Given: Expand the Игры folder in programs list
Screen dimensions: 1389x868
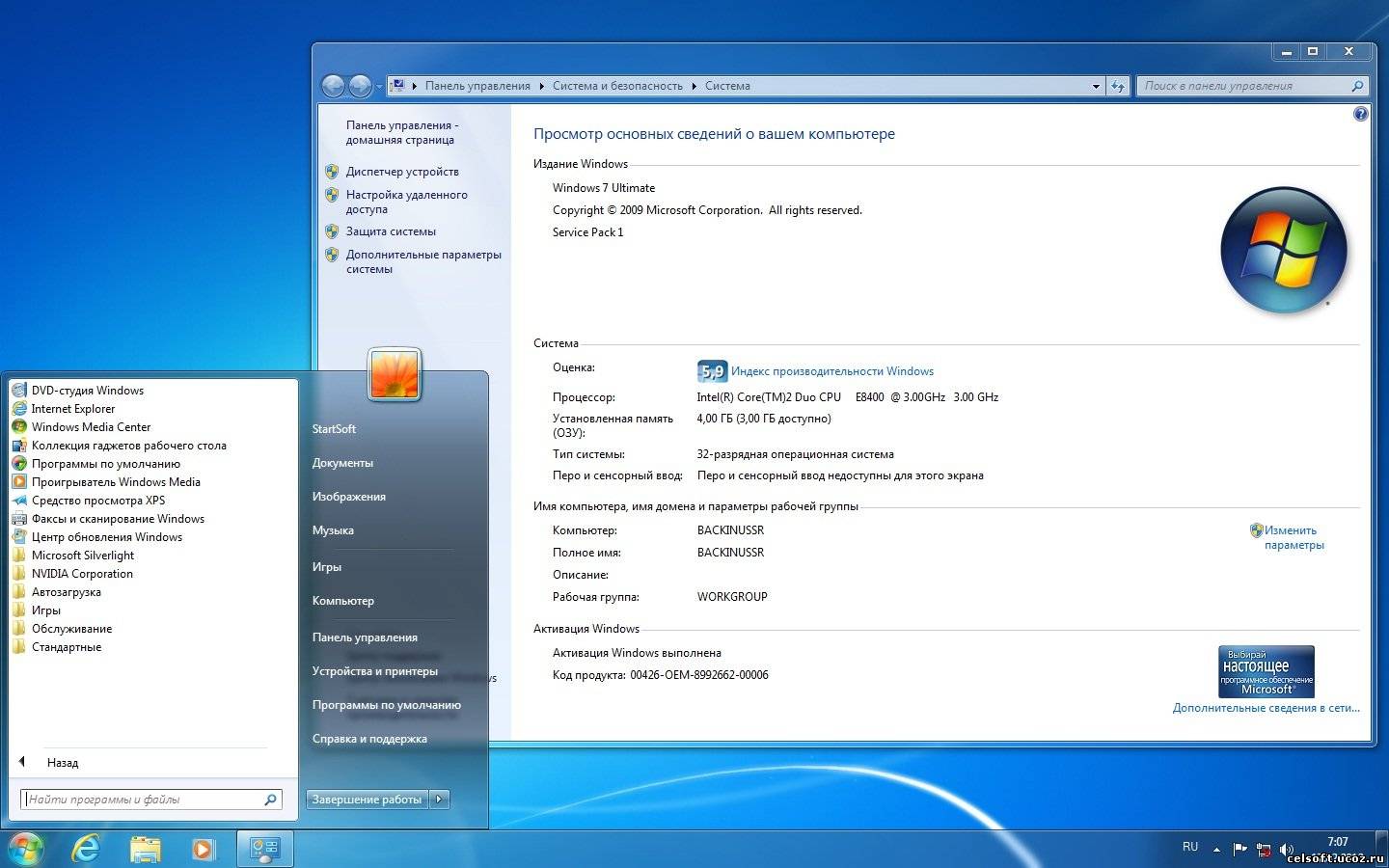Looking at the screenshot, I should click(x=36, y=610).
